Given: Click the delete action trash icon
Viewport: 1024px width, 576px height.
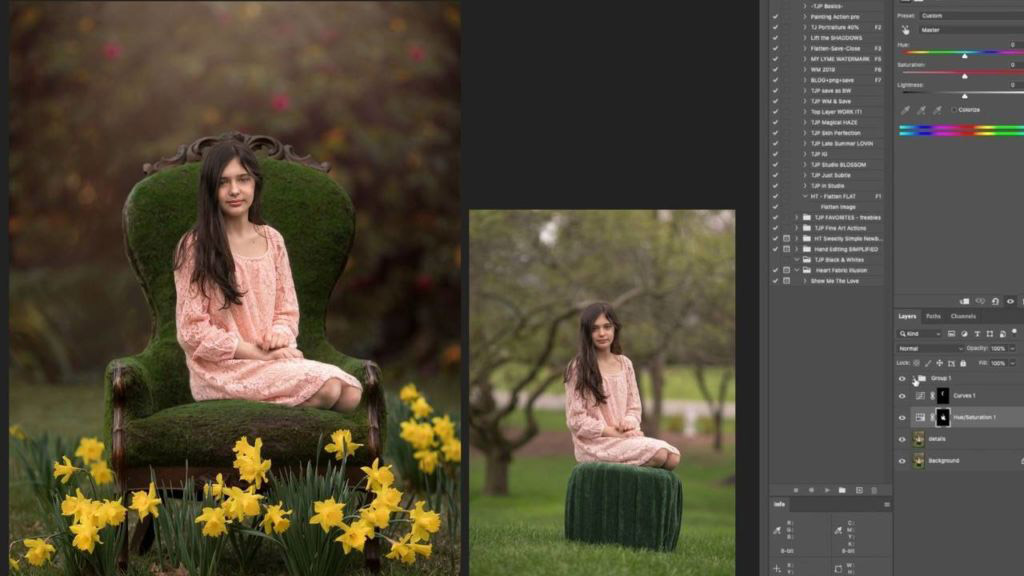Looking at the screenshot, I should pos(874,490).
